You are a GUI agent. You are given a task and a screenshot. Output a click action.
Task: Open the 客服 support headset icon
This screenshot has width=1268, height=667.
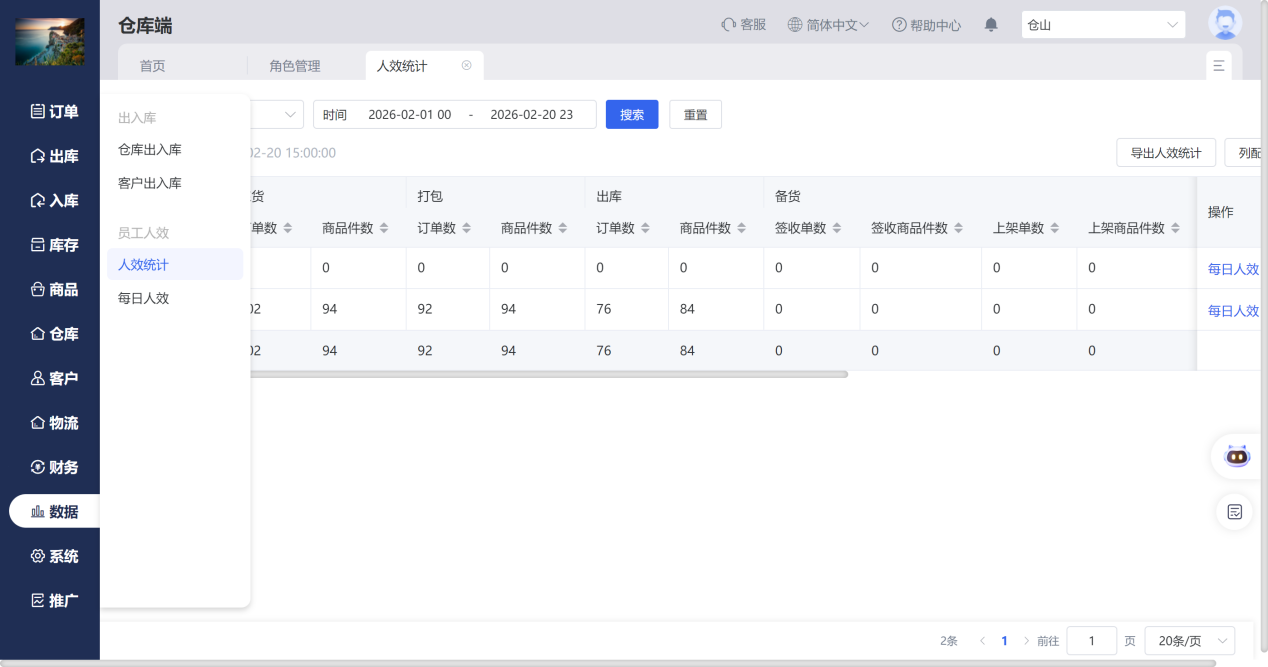(743, 24)
